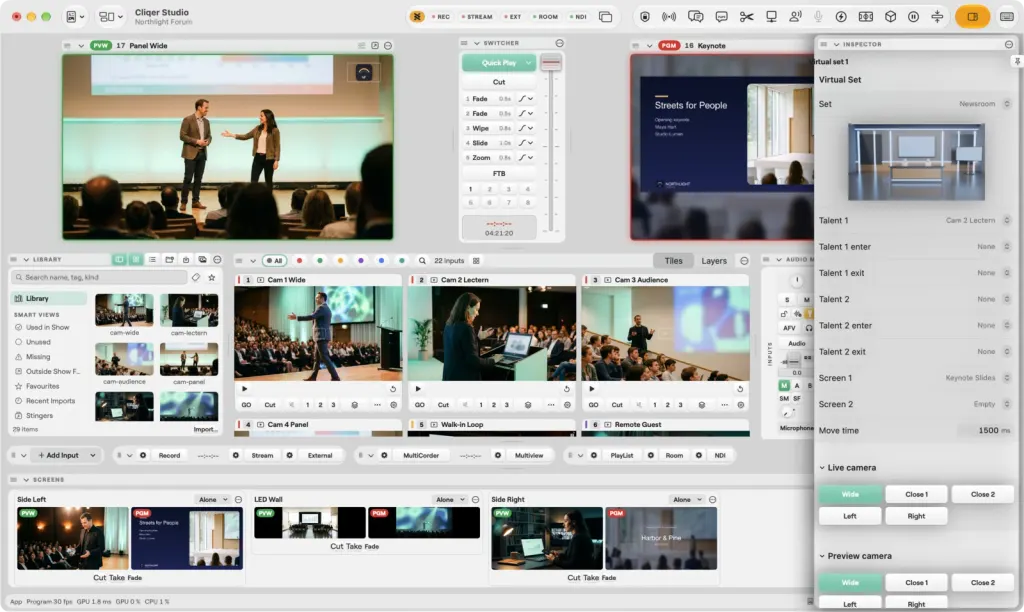
Task: Click the Library search field
Action: [100, 278]
